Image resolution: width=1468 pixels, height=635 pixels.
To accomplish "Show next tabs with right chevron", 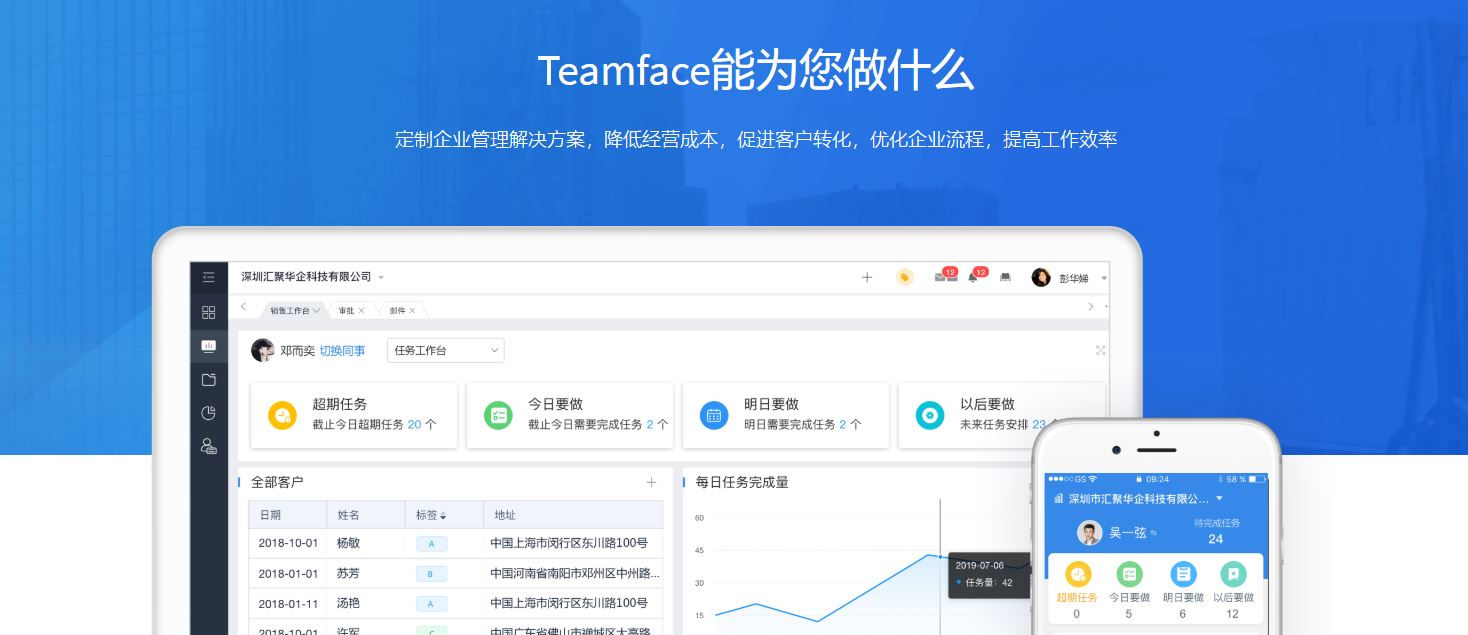I will point(1091,307).
